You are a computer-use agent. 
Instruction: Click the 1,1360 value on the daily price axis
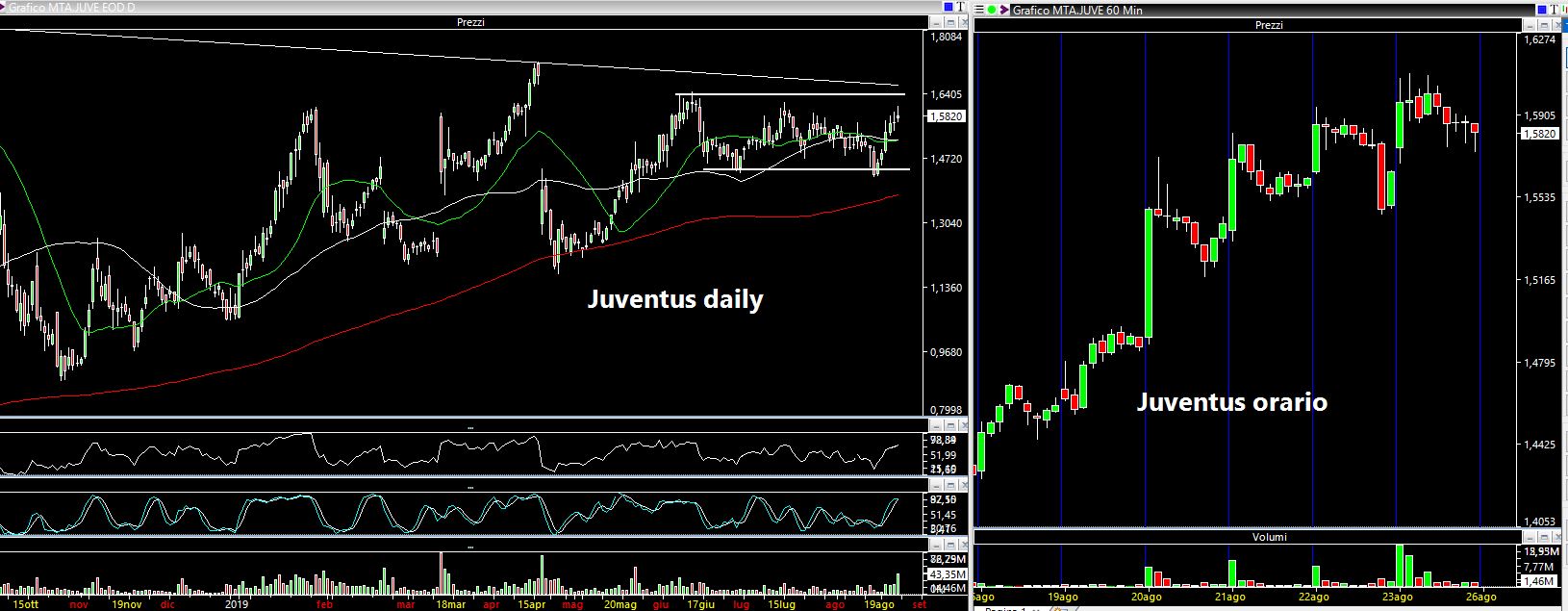pyautogui.click(x=948, y=288)
